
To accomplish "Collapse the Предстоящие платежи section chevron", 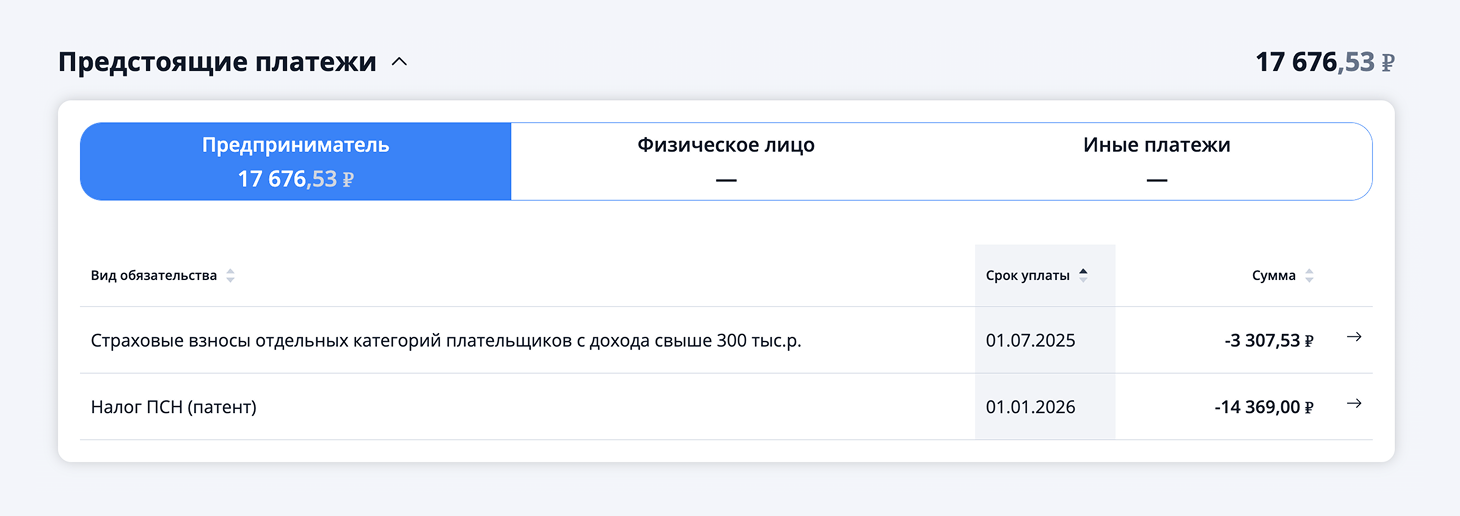I will pos(399,62).
